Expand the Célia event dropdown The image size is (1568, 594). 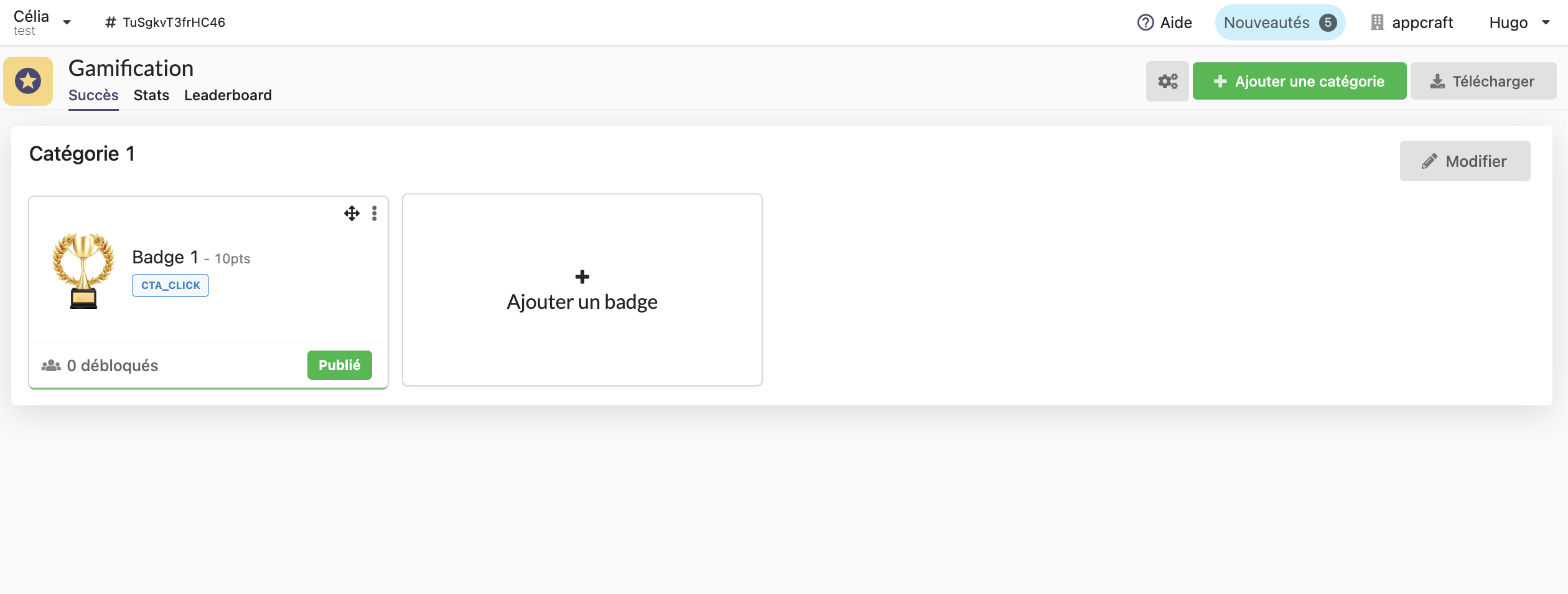(x=67, y=22)
